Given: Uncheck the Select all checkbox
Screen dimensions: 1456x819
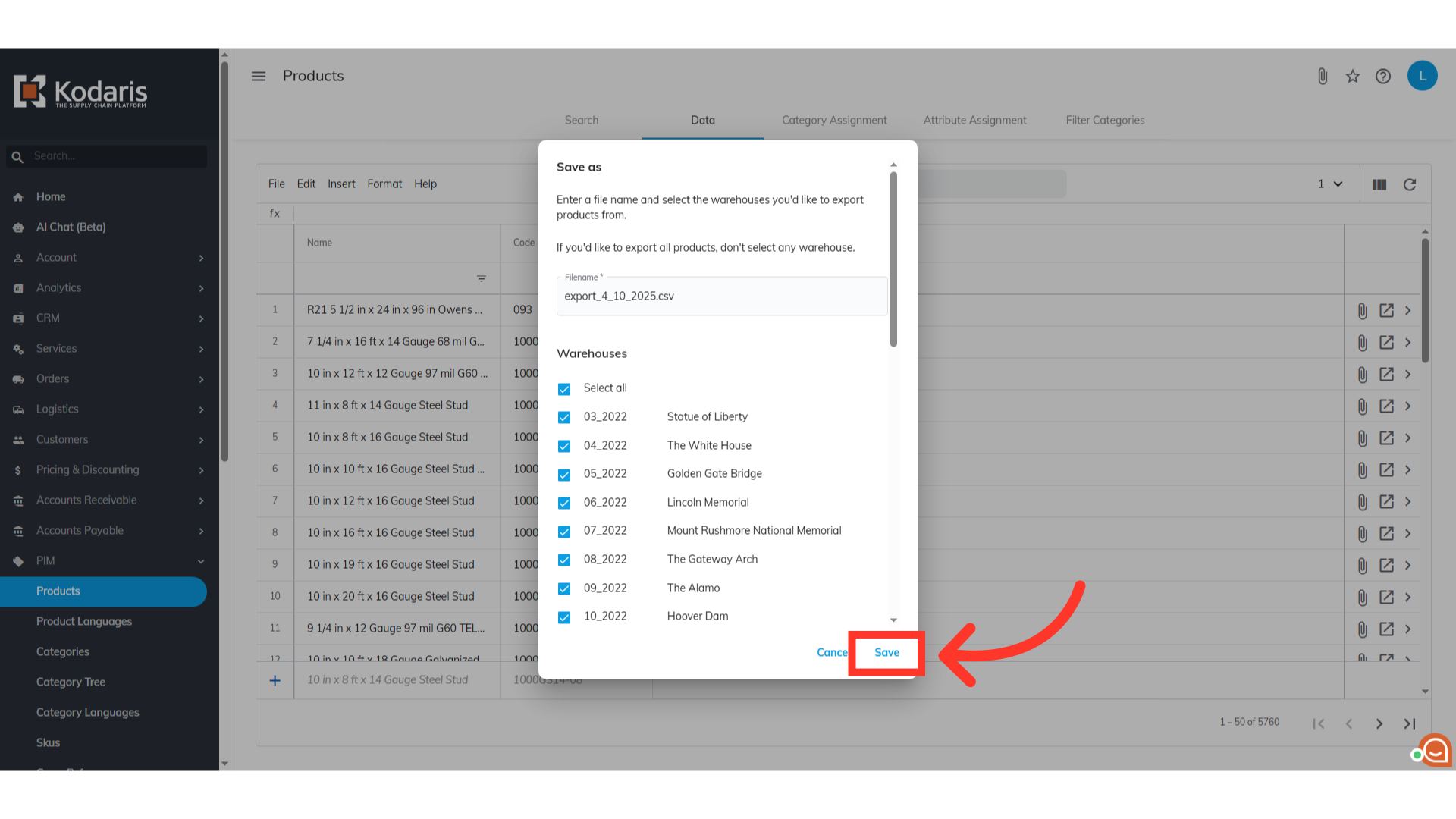Looking at the screenshot, I should tap(564, 389).
